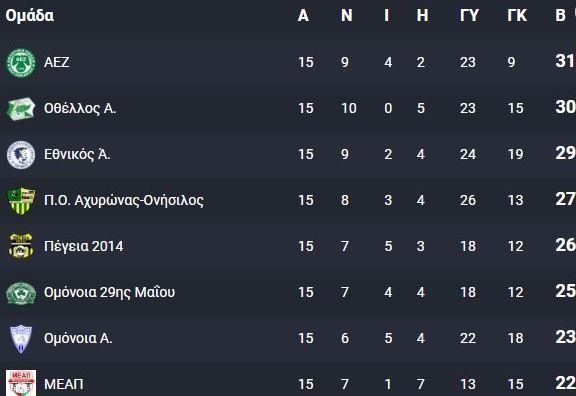Click the AEZ team crest icon
Viewport: 576px width, 396px height.
(x=21, y=63)
